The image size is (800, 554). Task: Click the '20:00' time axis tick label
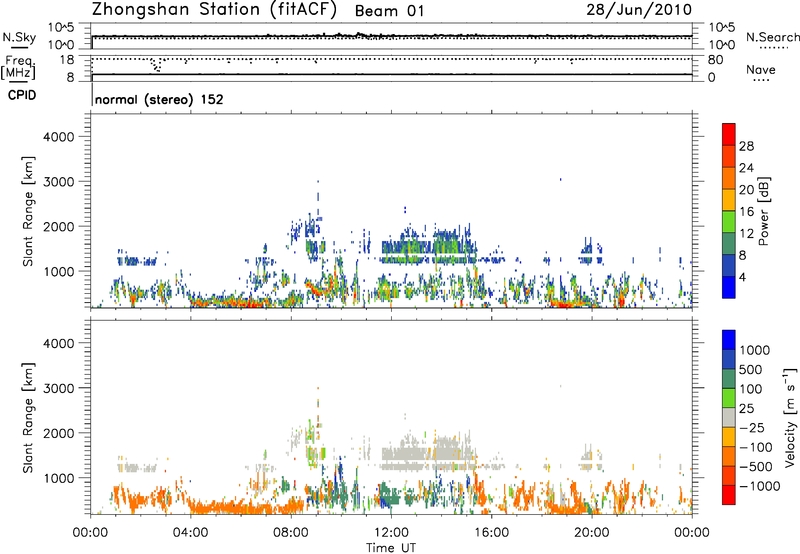click(591, 533)
